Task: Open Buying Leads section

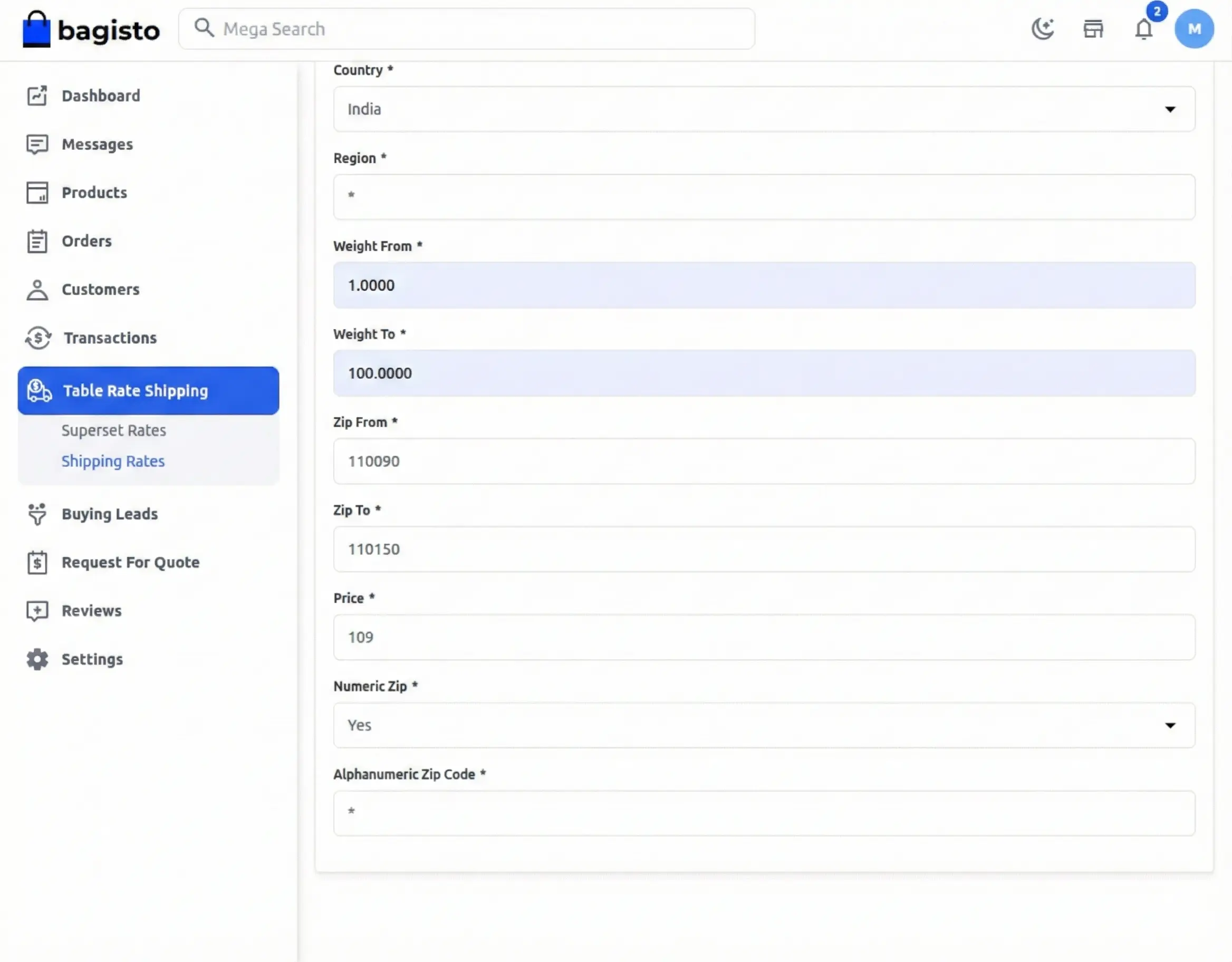Action: pos(110,514)
